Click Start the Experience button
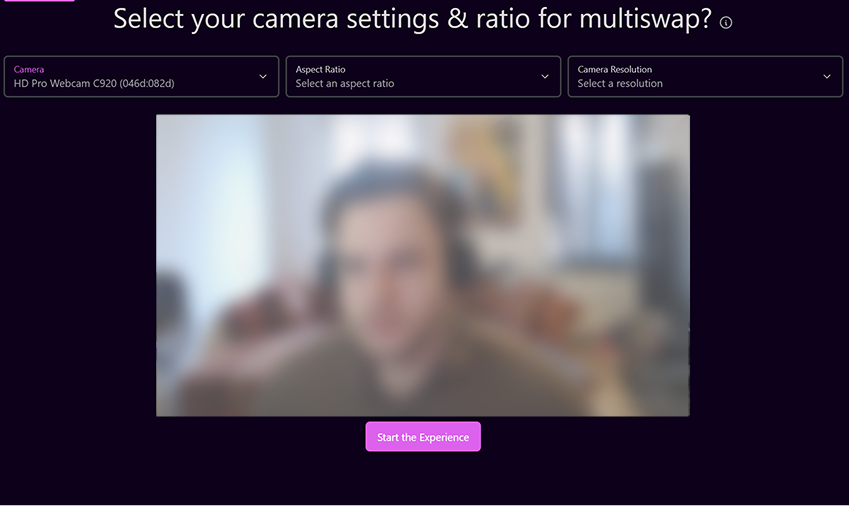 tap(423, 437)
